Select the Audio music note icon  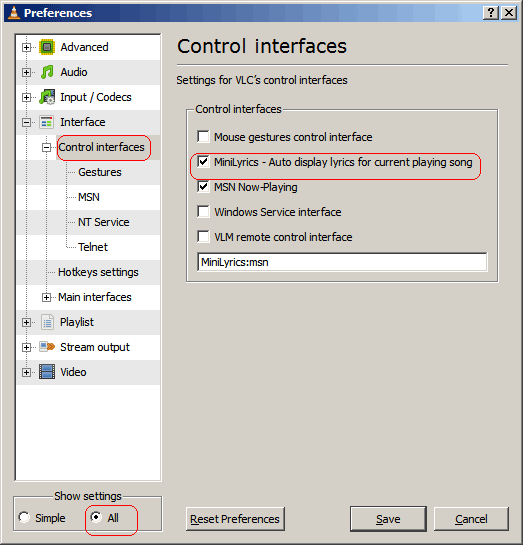click(x=47, y=72)
